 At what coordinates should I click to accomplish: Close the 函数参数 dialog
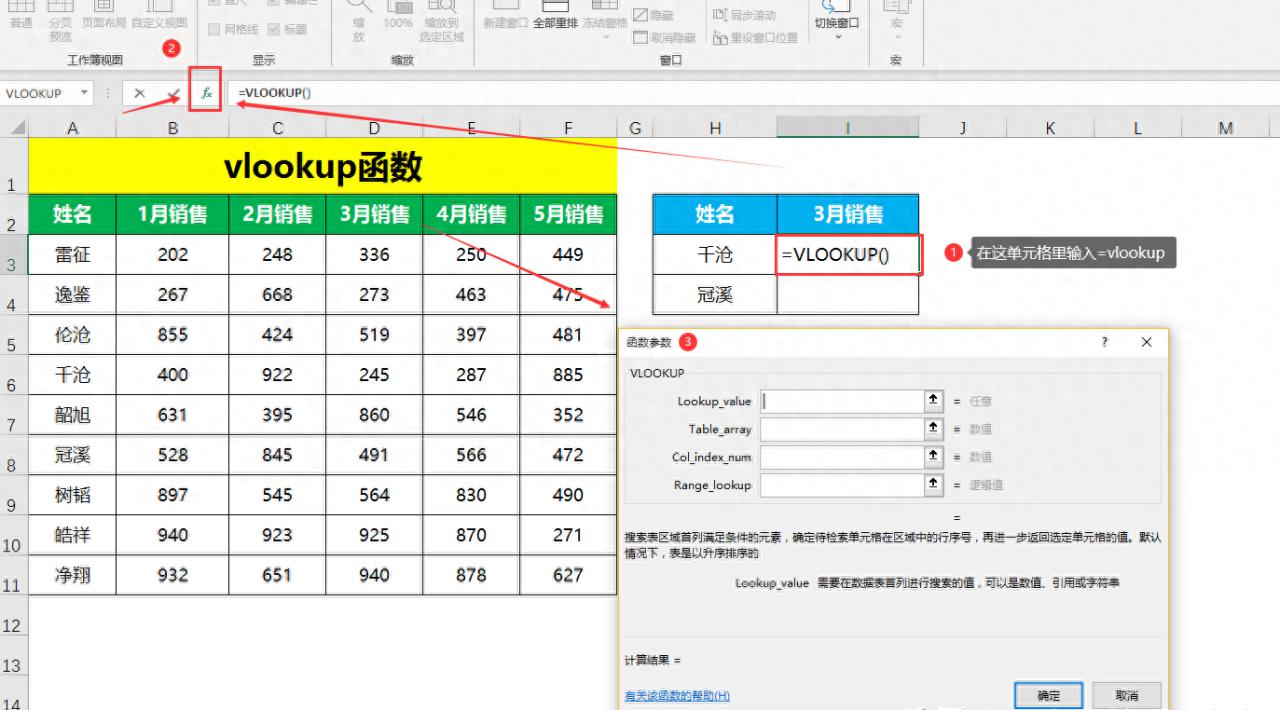(x=1147, y=342)
